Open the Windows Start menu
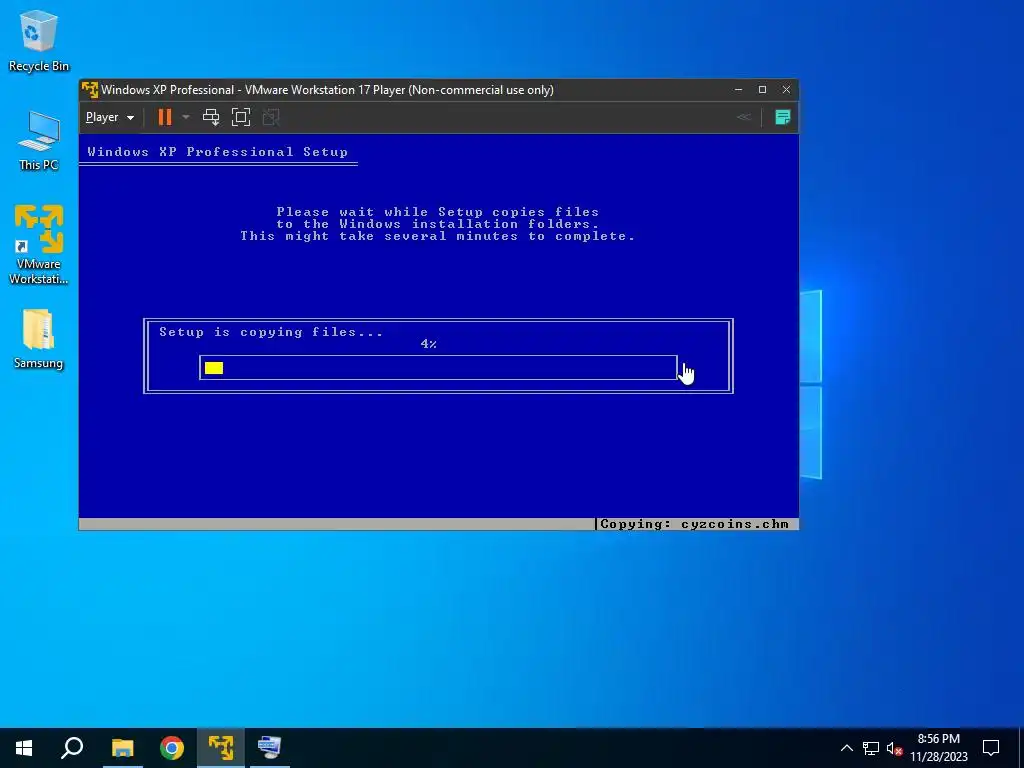Image resolution: width=1024 pixels, height=768 pixels. pyautogui.click(x=24, y=748)
